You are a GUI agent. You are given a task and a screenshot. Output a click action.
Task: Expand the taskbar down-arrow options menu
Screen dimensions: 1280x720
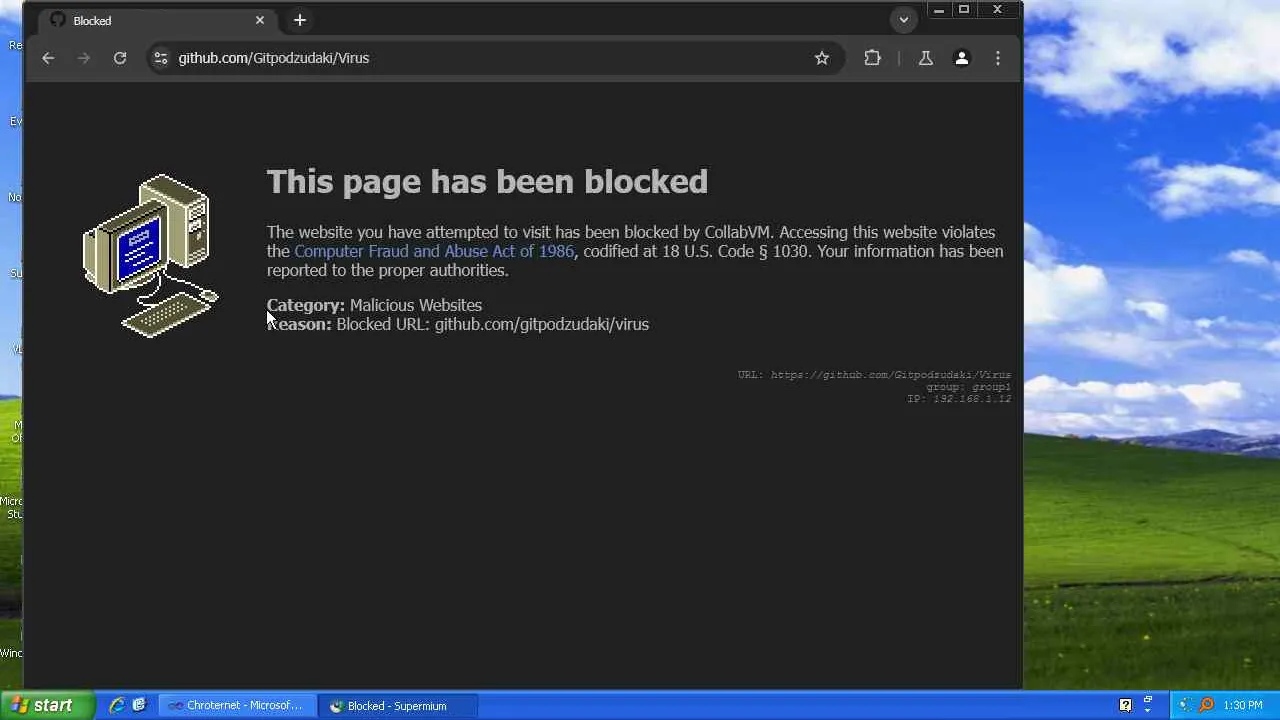(1148, 712)
